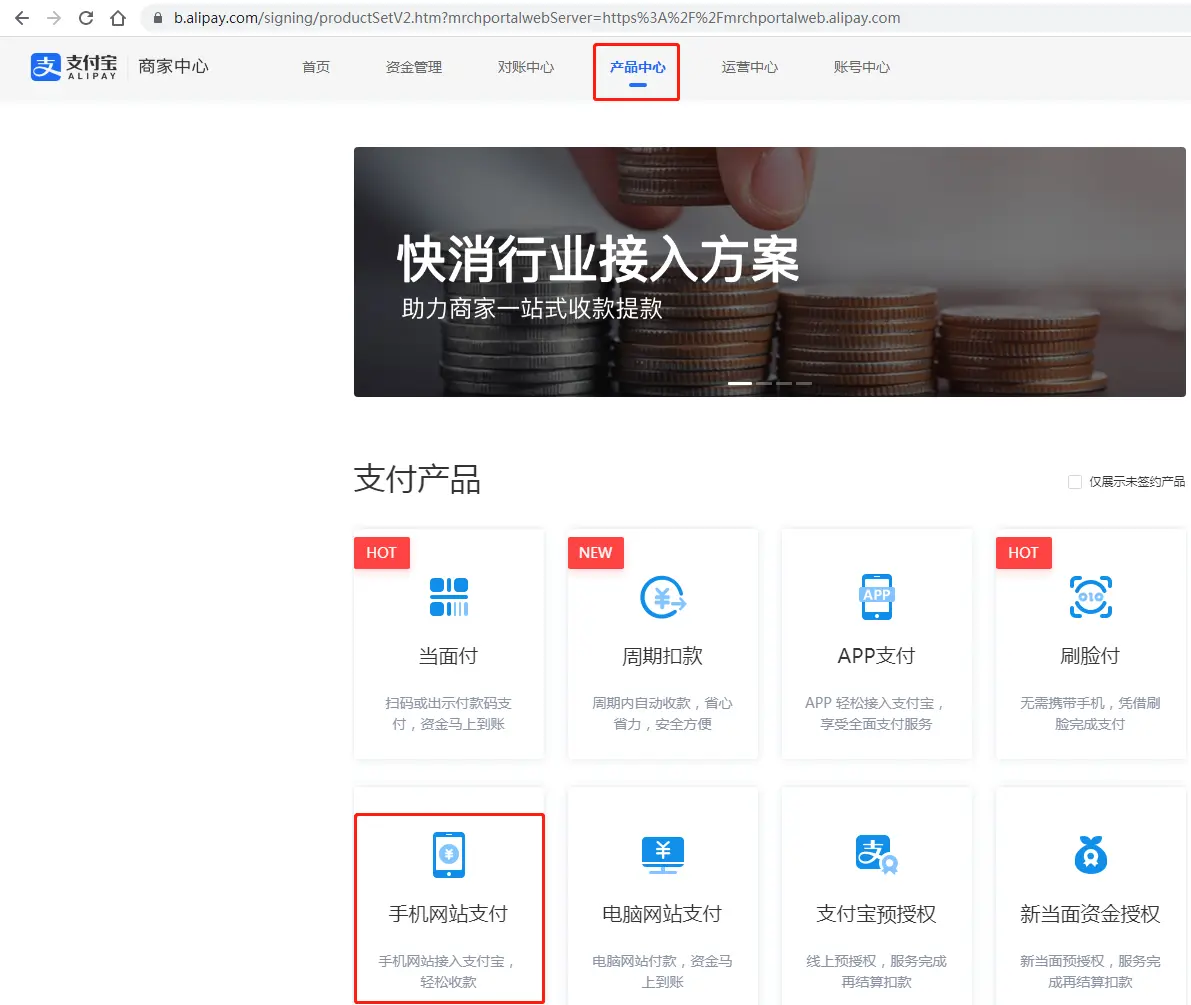Select the APP支付 phone icon

coord(876,597)
